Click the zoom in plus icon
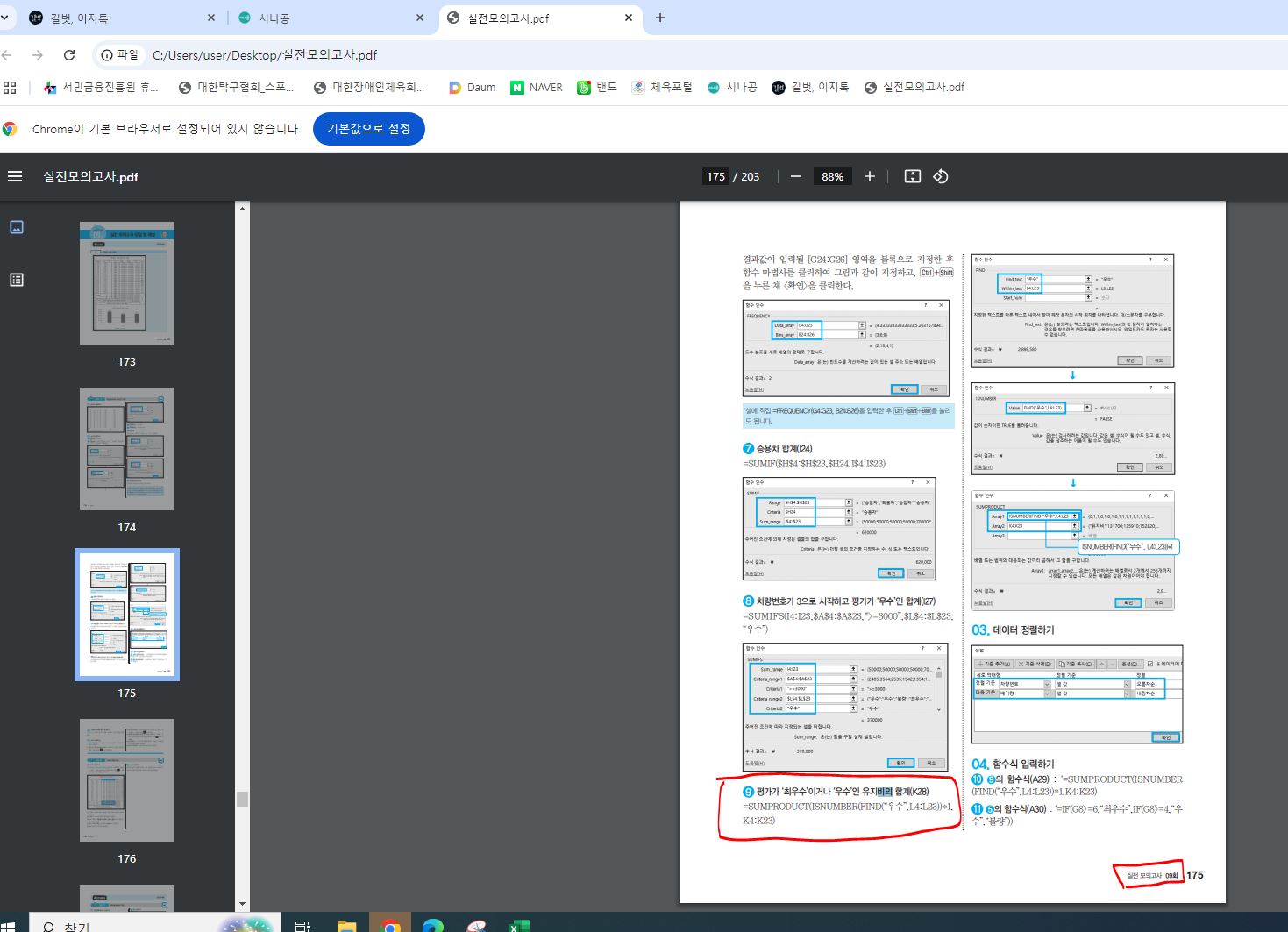 pyautogui.click(x=869, y=176)
